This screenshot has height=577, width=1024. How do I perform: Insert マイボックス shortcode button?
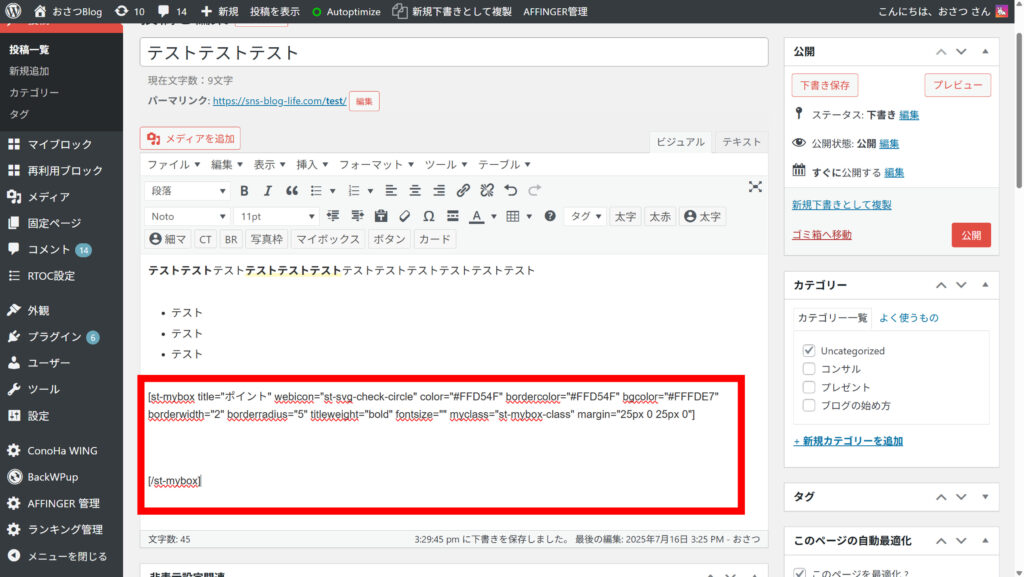pos(328,240)
